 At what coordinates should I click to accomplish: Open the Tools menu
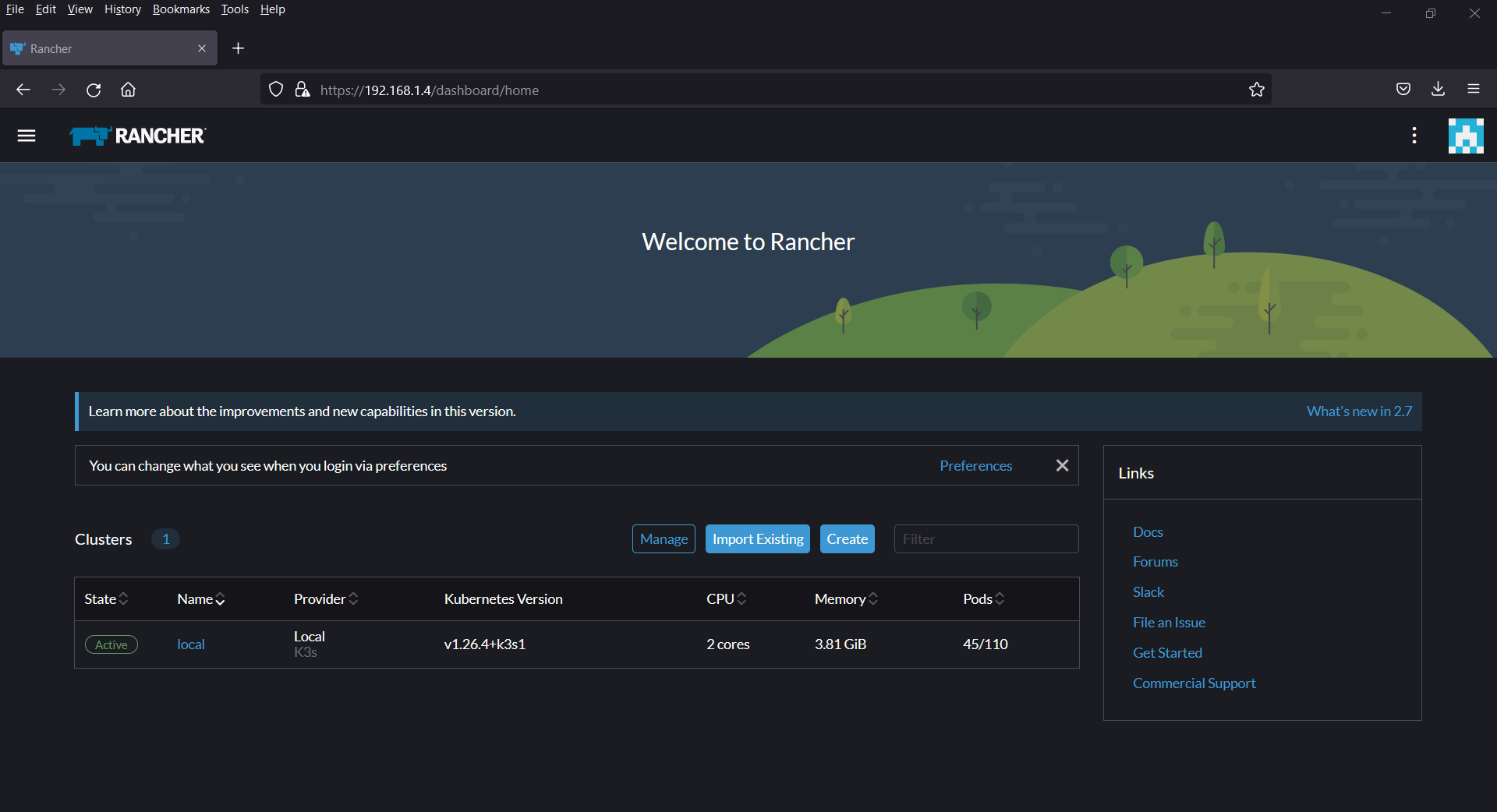click(x=235, y=9)
